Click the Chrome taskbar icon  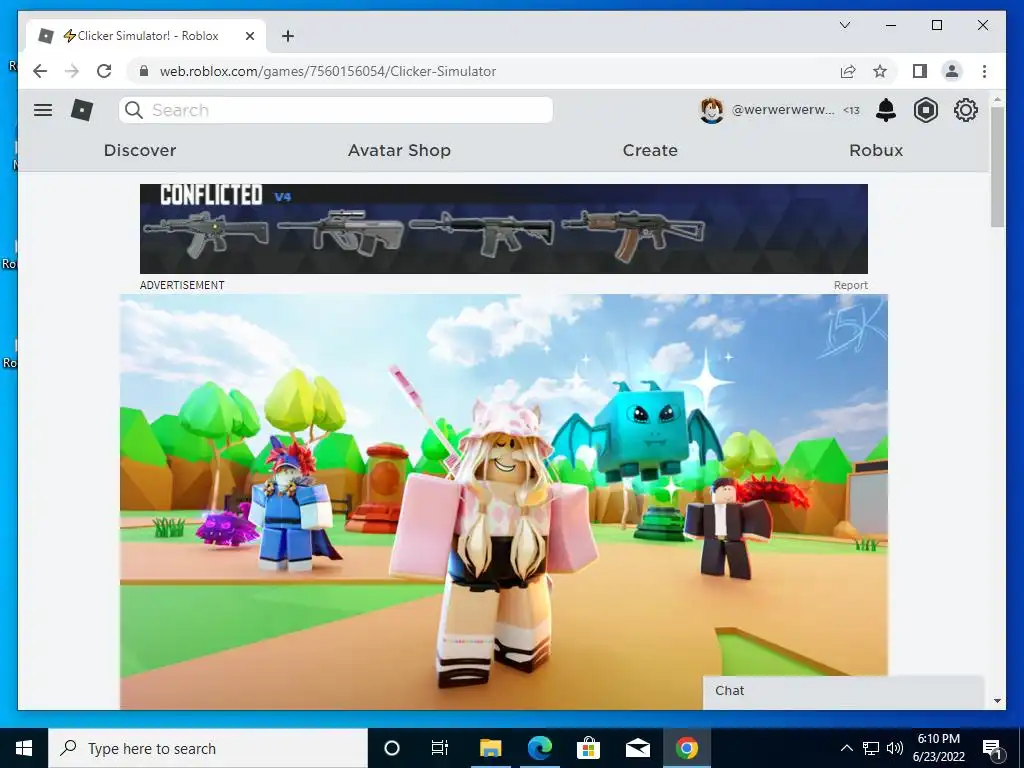point(686,748)
